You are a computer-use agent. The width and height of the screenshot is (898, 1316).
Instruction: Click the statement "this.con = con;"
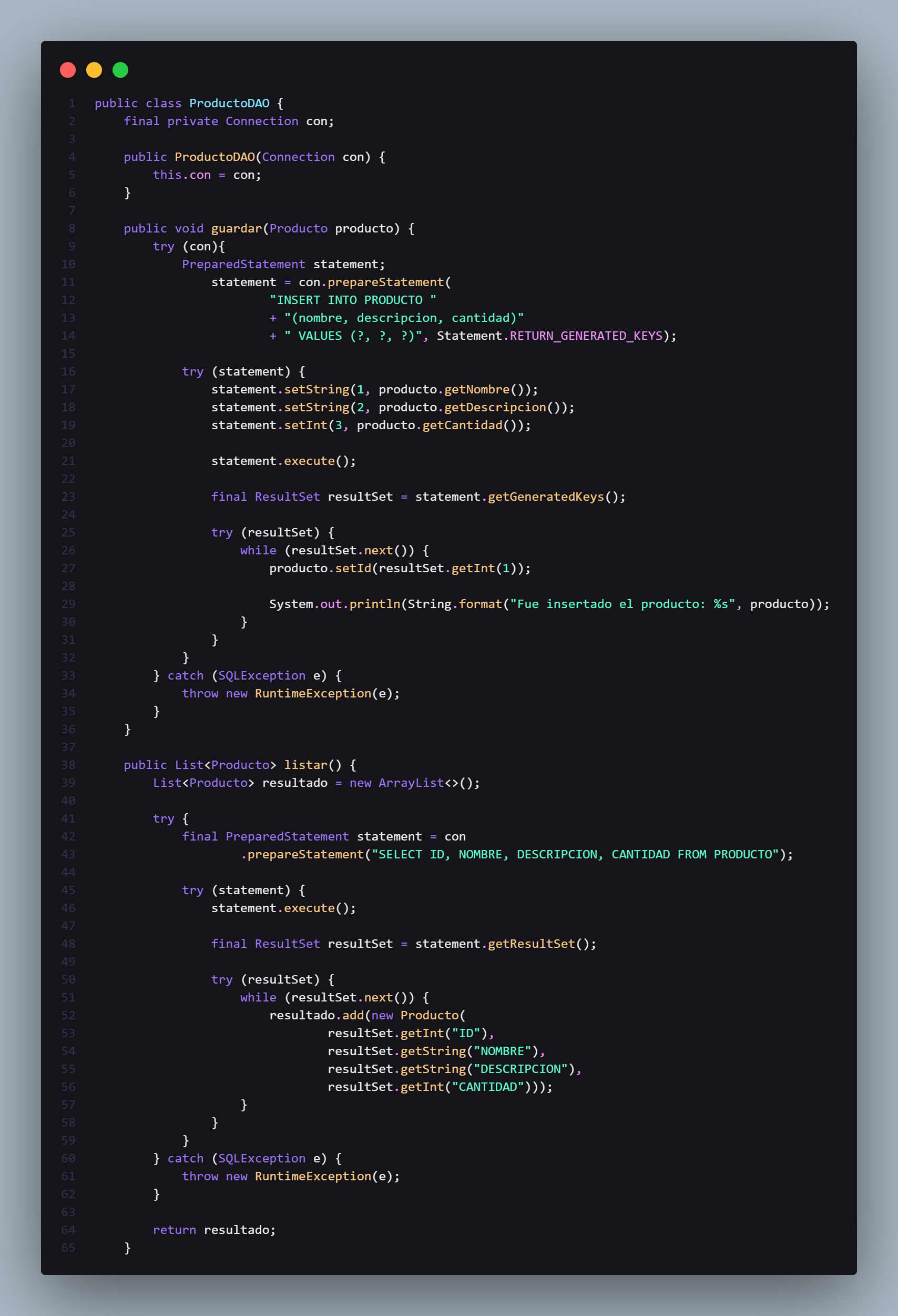207,175
